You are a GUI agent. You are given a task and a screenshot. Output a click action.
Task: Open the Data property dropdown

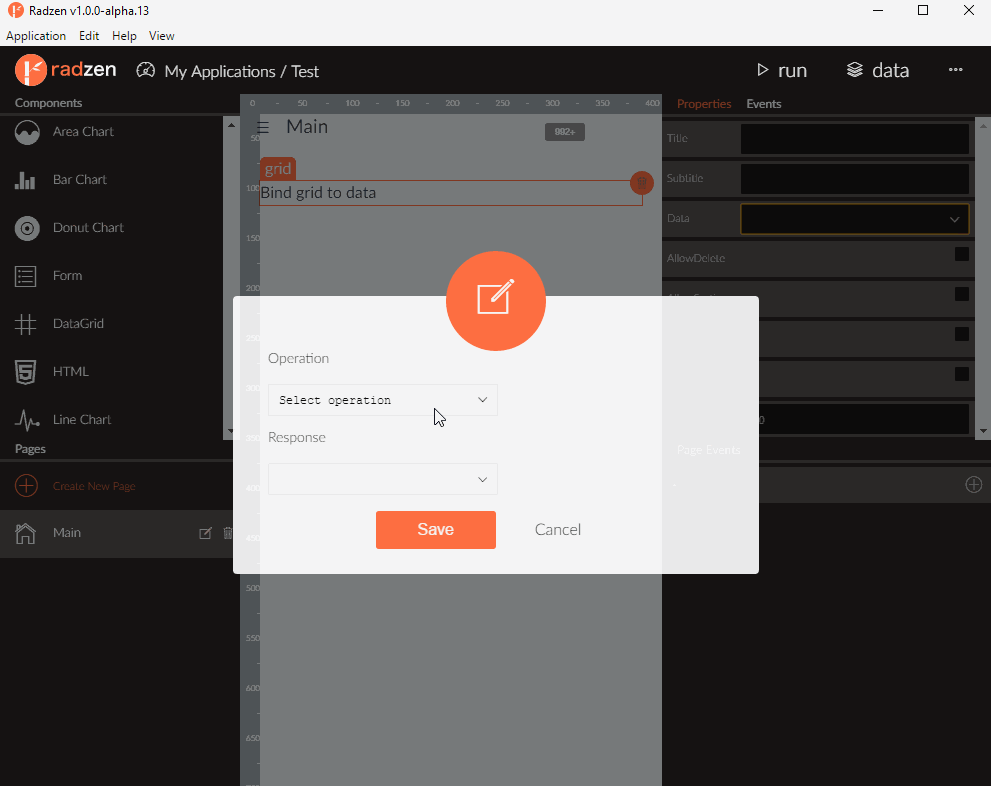[x=854, y=218]
